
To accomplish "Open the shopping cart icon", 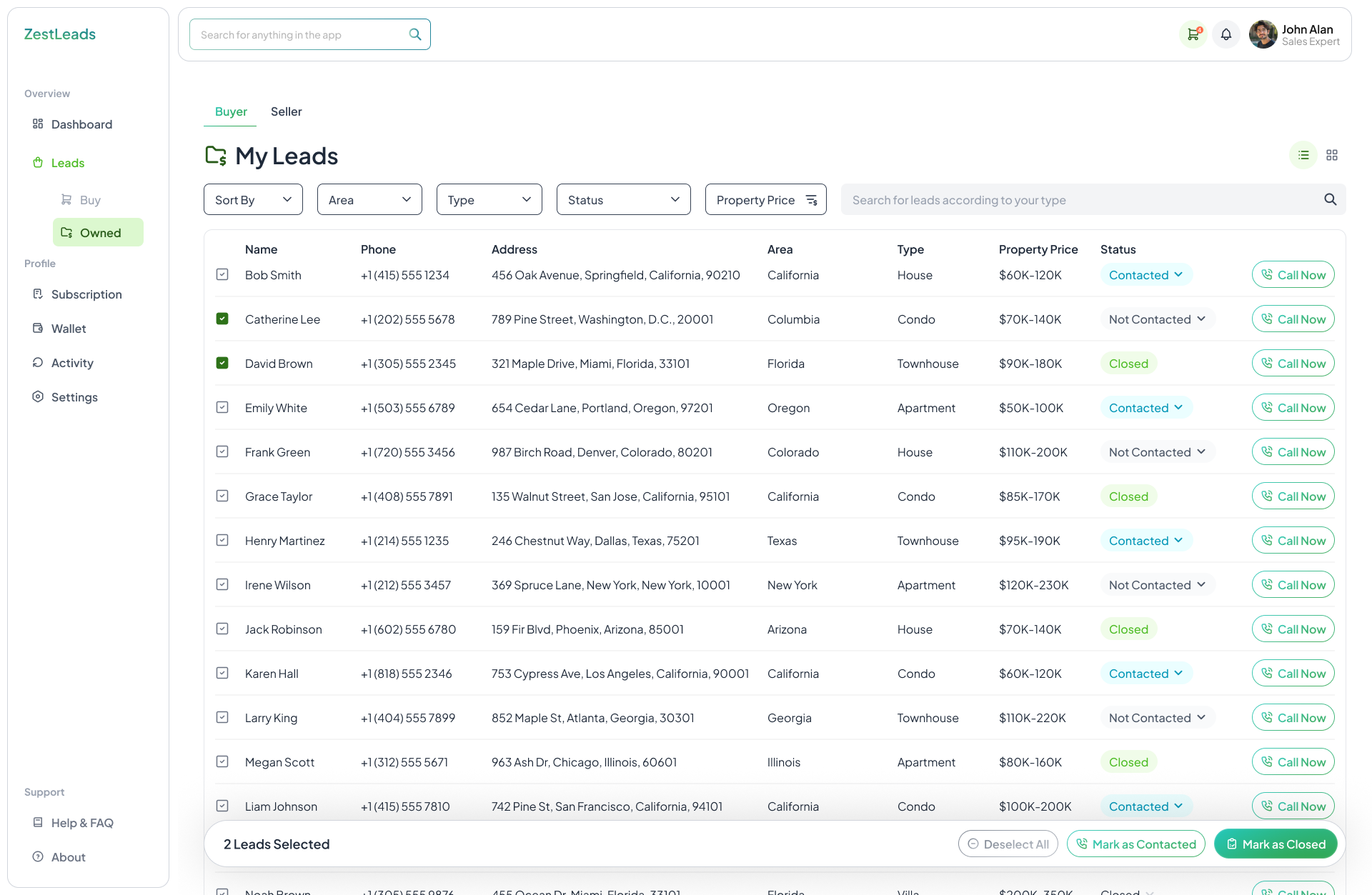I will click(1193, 34).
